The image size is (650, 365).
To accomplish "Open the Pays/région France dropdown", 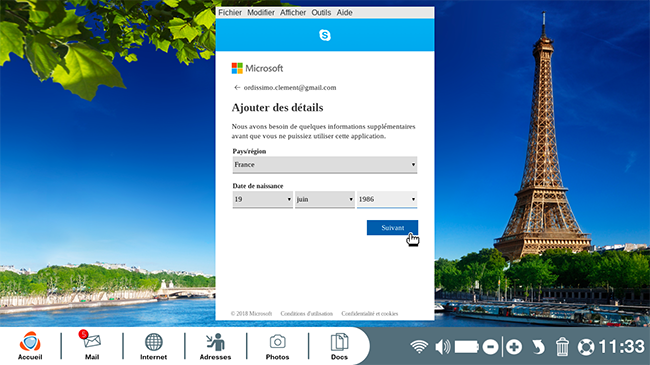I will pyautogui.click(x=325, y=165).
